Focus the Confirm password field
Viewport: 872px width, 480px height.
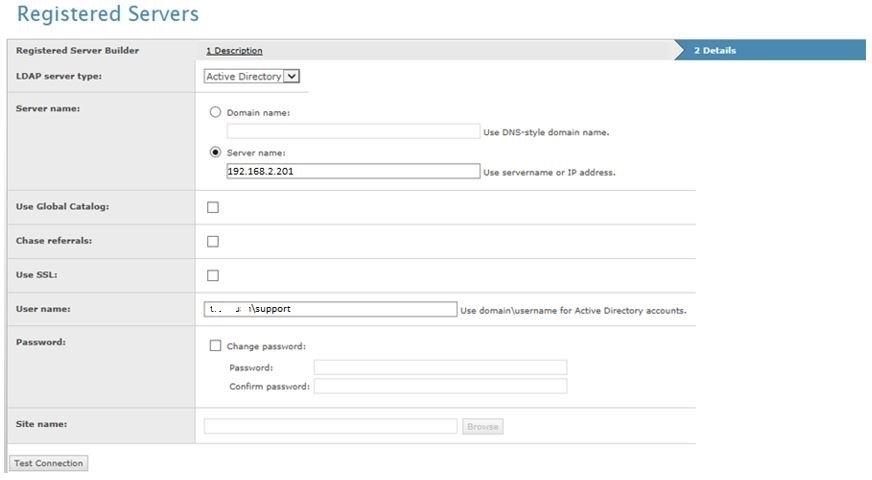pyautogui.click(x=440, y=386)
